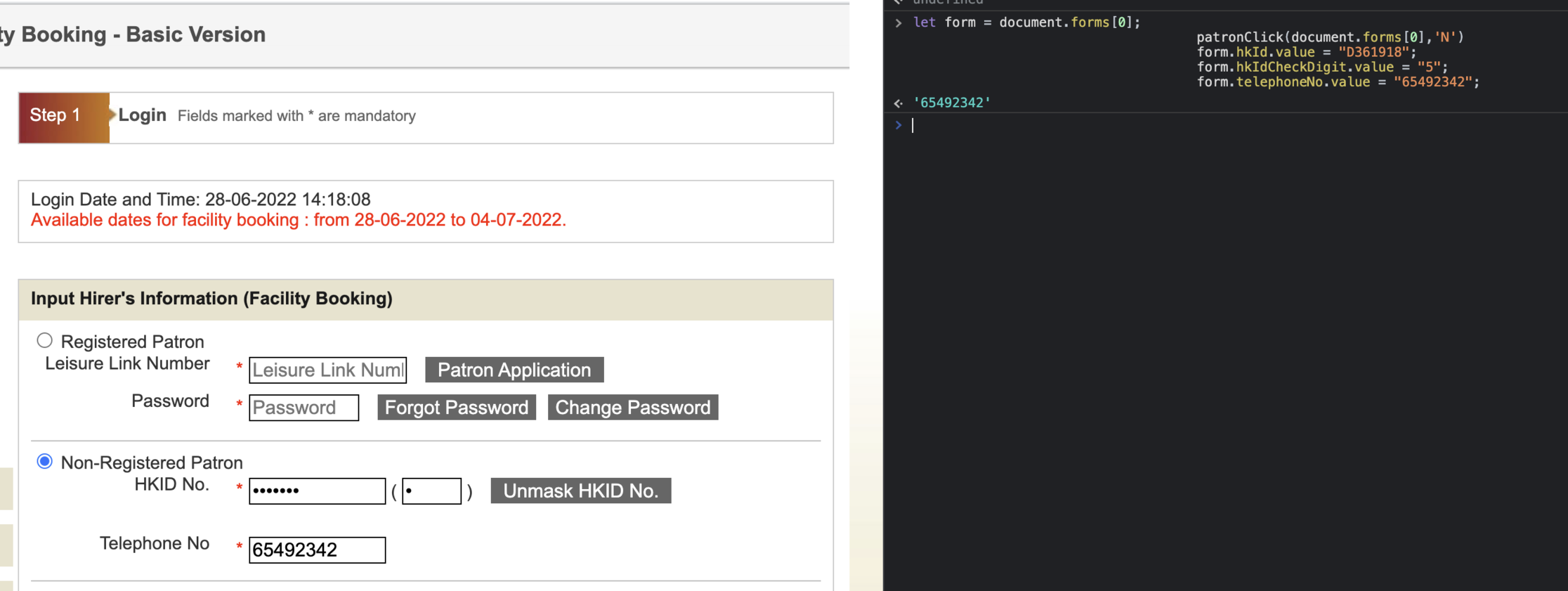This screenshot has height=591, width=1568.
Task: Place cursor in the empty console prompt
Action: (x=1194, y=126)
